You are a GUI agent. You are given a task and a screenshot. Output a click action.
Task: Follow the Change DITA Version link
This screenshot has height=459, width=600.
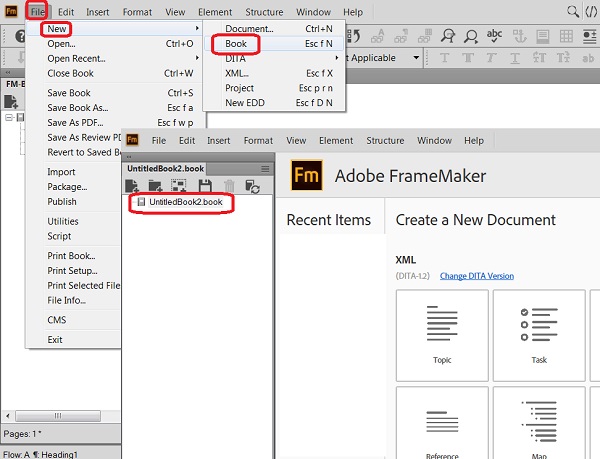[x=477, y=276]
